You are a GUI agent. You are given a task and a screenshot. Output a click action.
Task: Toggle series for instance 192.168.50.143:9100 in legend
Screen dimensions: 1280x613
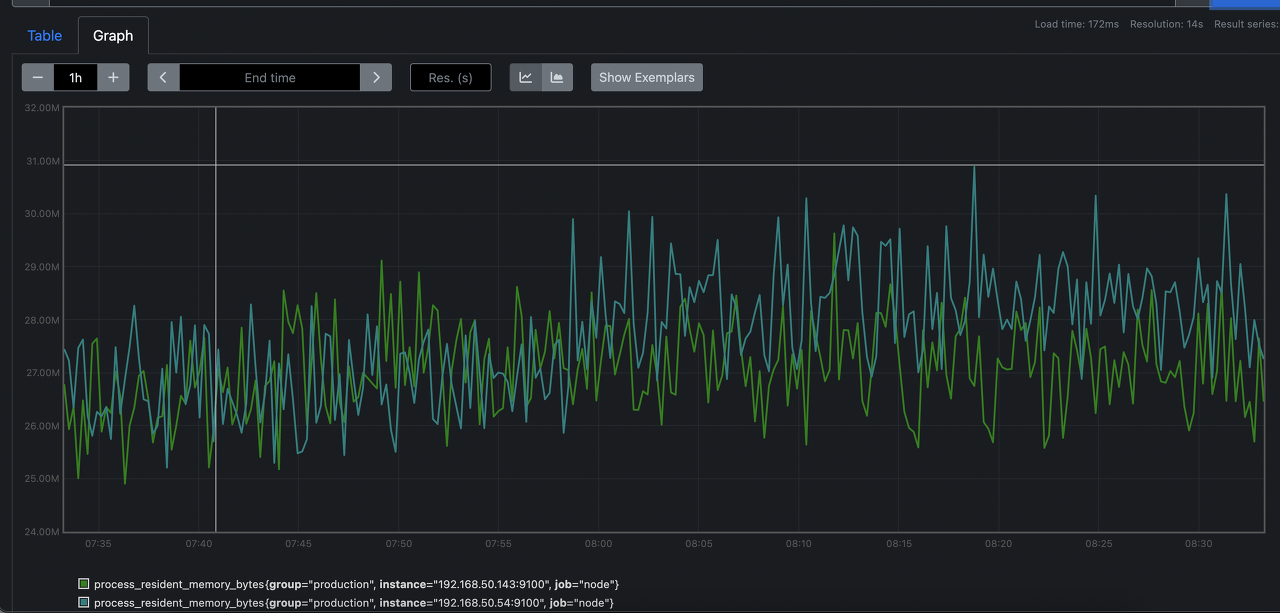[348, 584]
